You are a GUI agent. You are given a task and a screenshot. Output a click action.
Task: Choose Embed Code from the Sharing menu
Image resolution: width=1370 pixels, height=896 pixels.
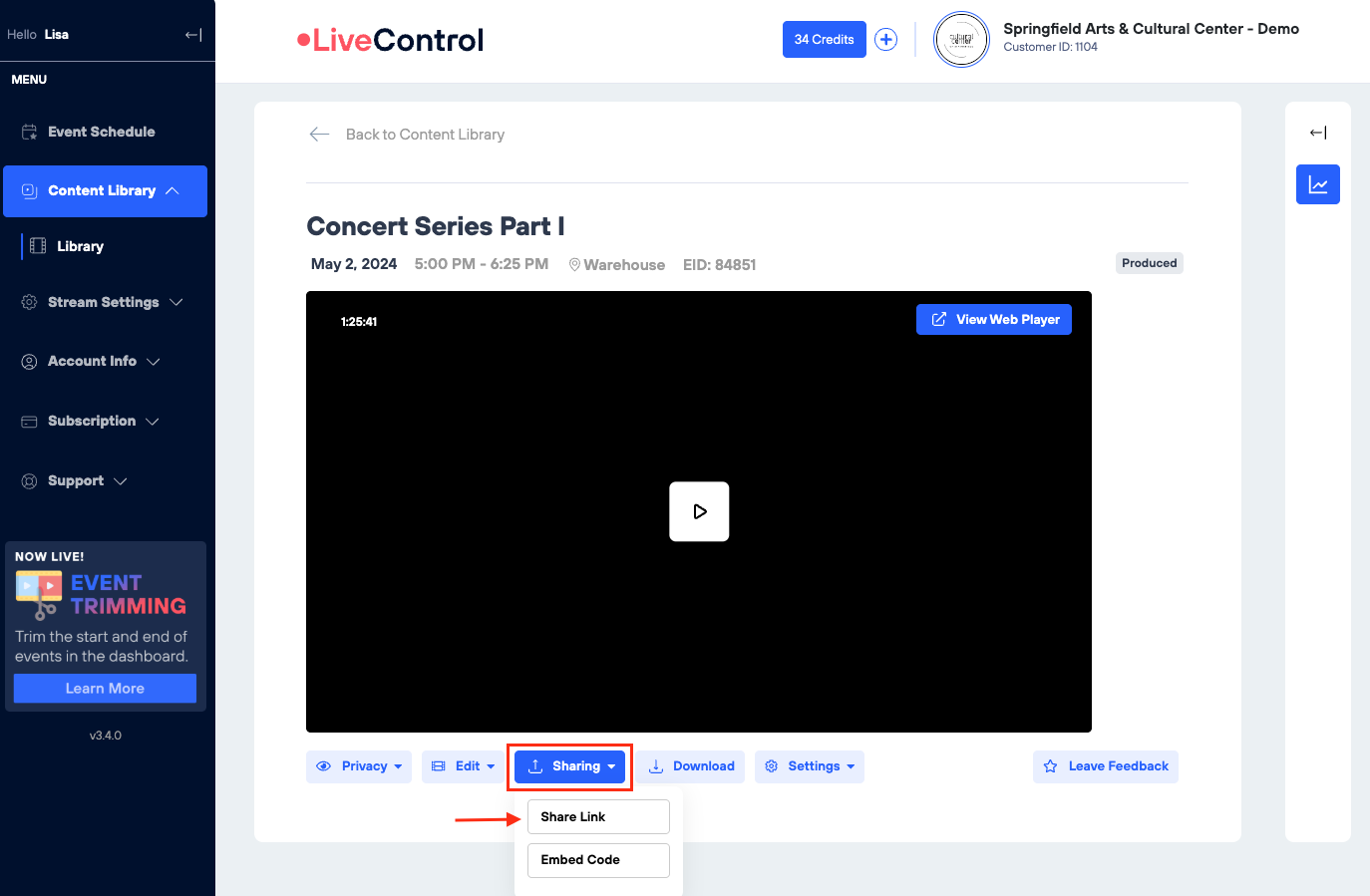click(598, 860)
